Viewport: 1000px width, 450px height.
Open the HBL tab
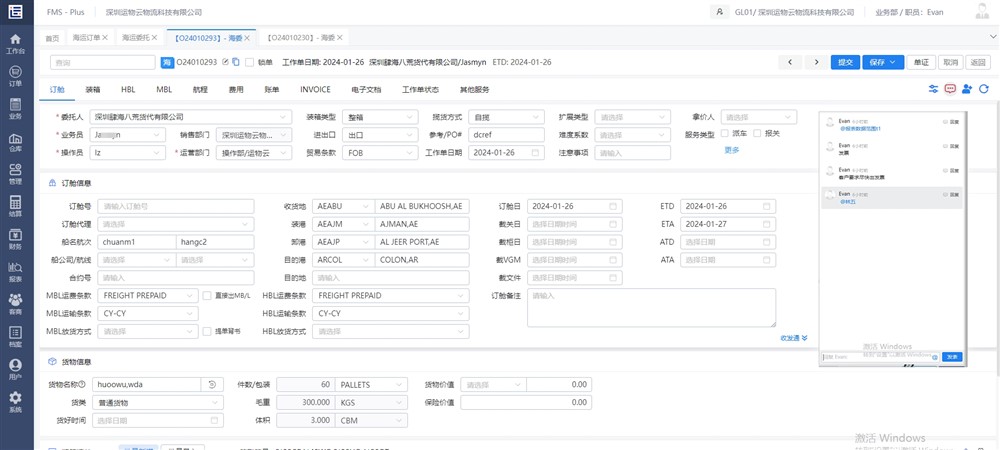[128, 90]
